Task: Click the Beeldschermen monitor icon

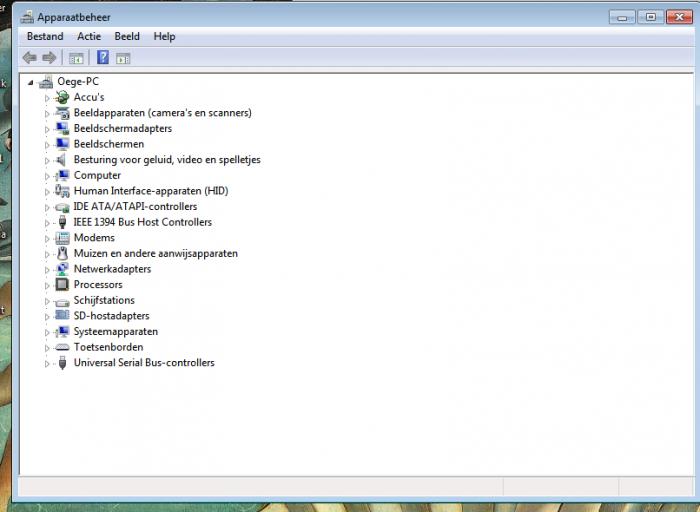Action: pos(62,144)
